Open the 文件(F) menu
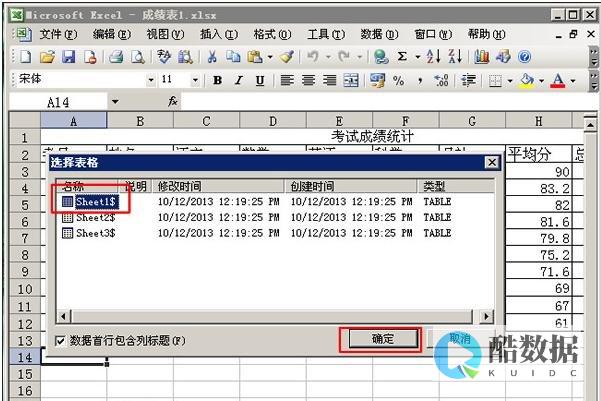Image resolution: width=601 pixels, height=401 pixels. pyautogui.click(x=58, y=35)
